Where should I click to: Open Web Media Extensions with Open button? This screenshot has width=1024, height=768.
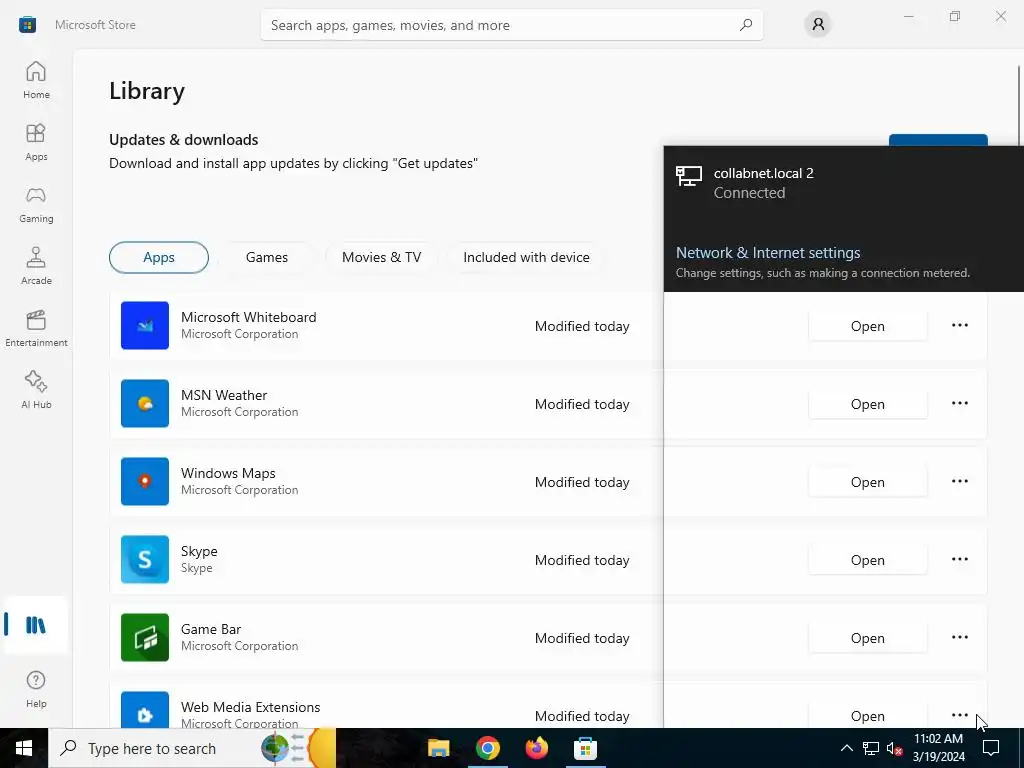click(867, 715)
